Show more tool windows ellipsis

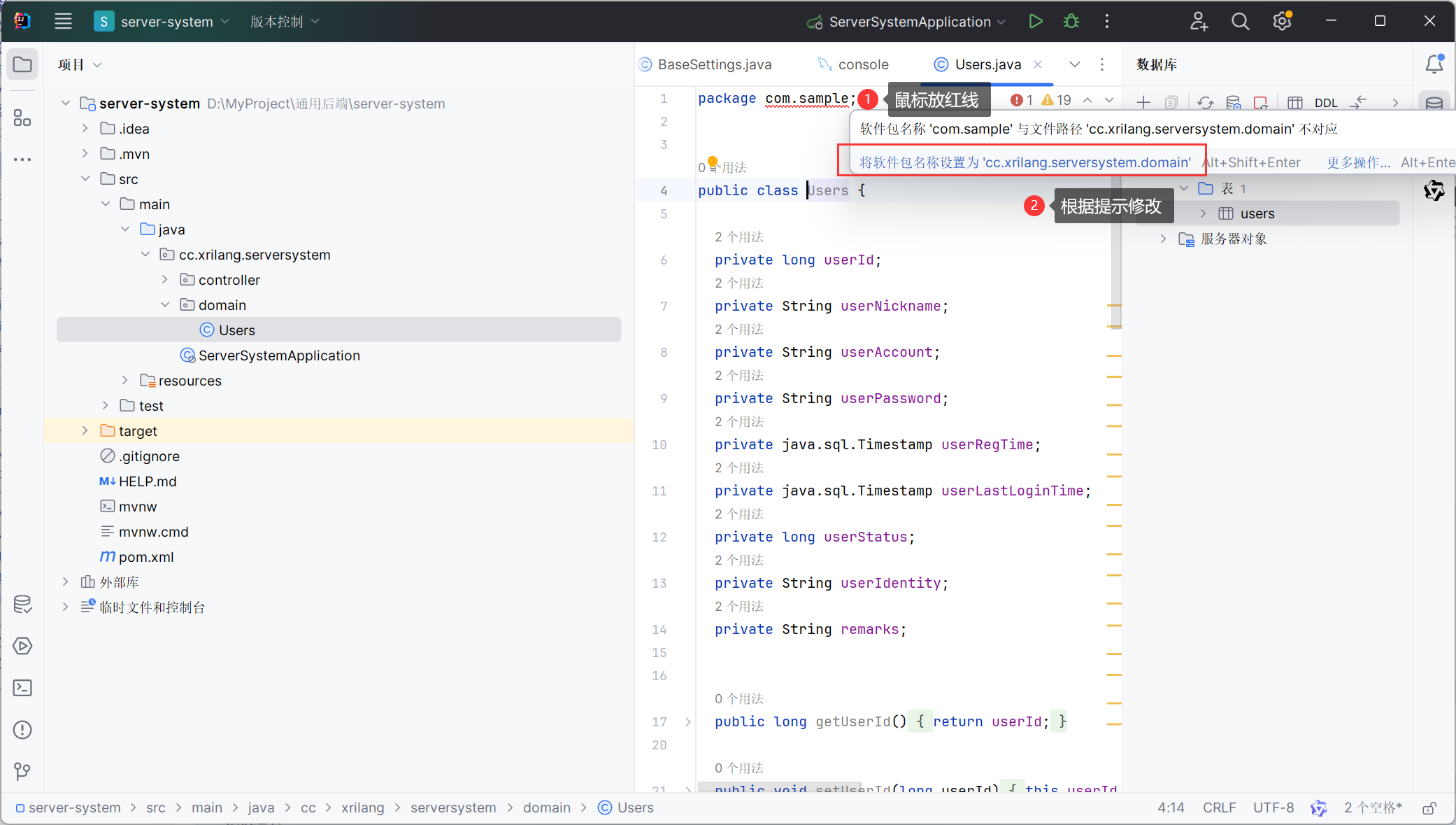coord(22,160)
